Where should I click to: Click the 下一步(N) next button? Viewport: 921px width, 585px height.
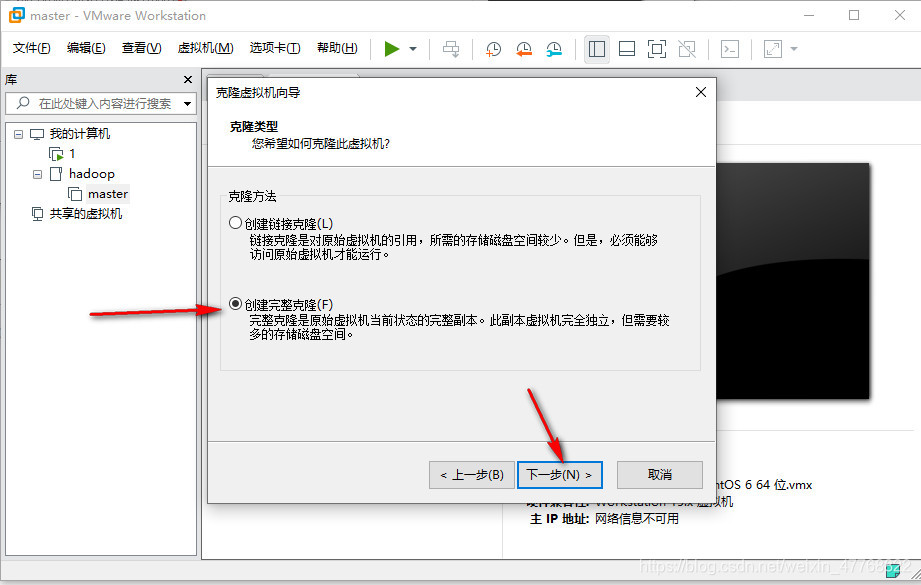(x=560, y=475)
